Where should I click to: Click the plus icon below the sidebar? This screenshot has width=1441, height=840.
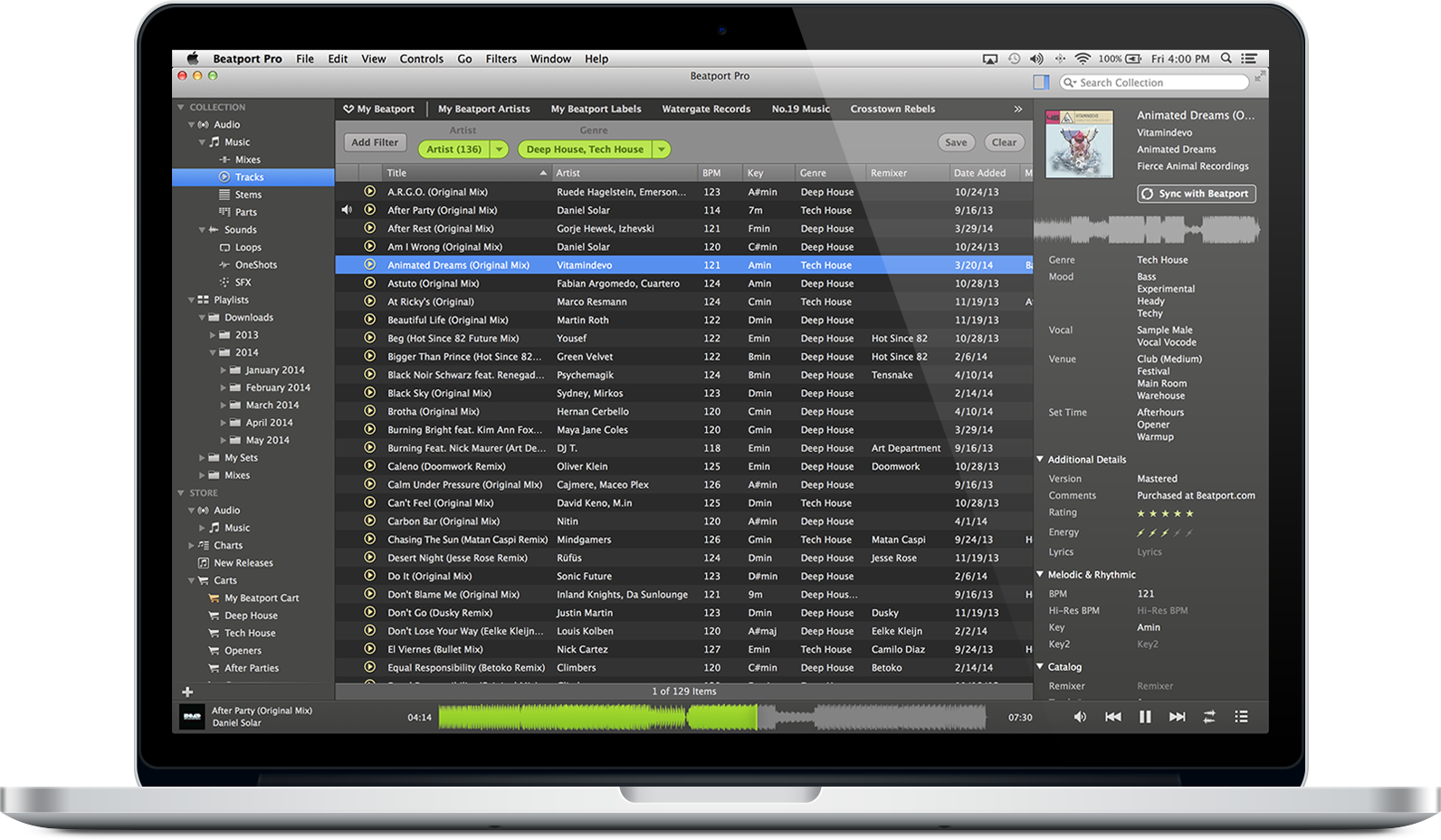(187, 692)
